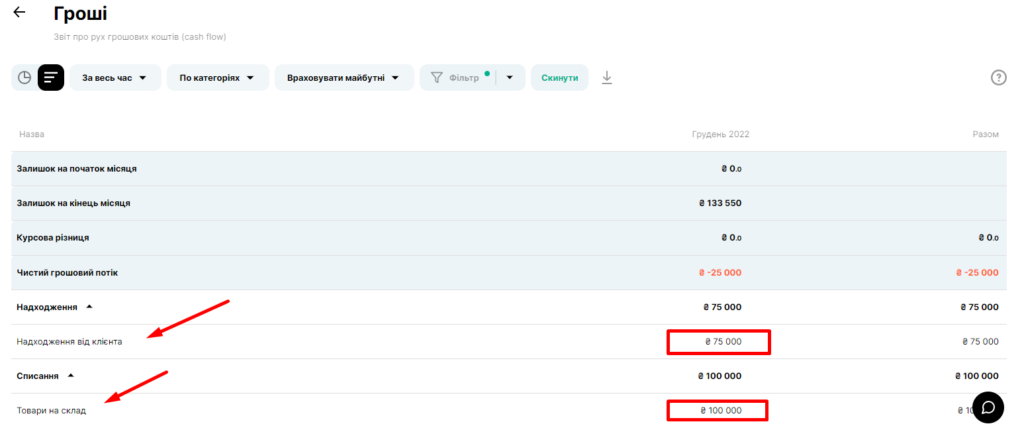Click the Скинути reset button

click(x=560, y=78)
